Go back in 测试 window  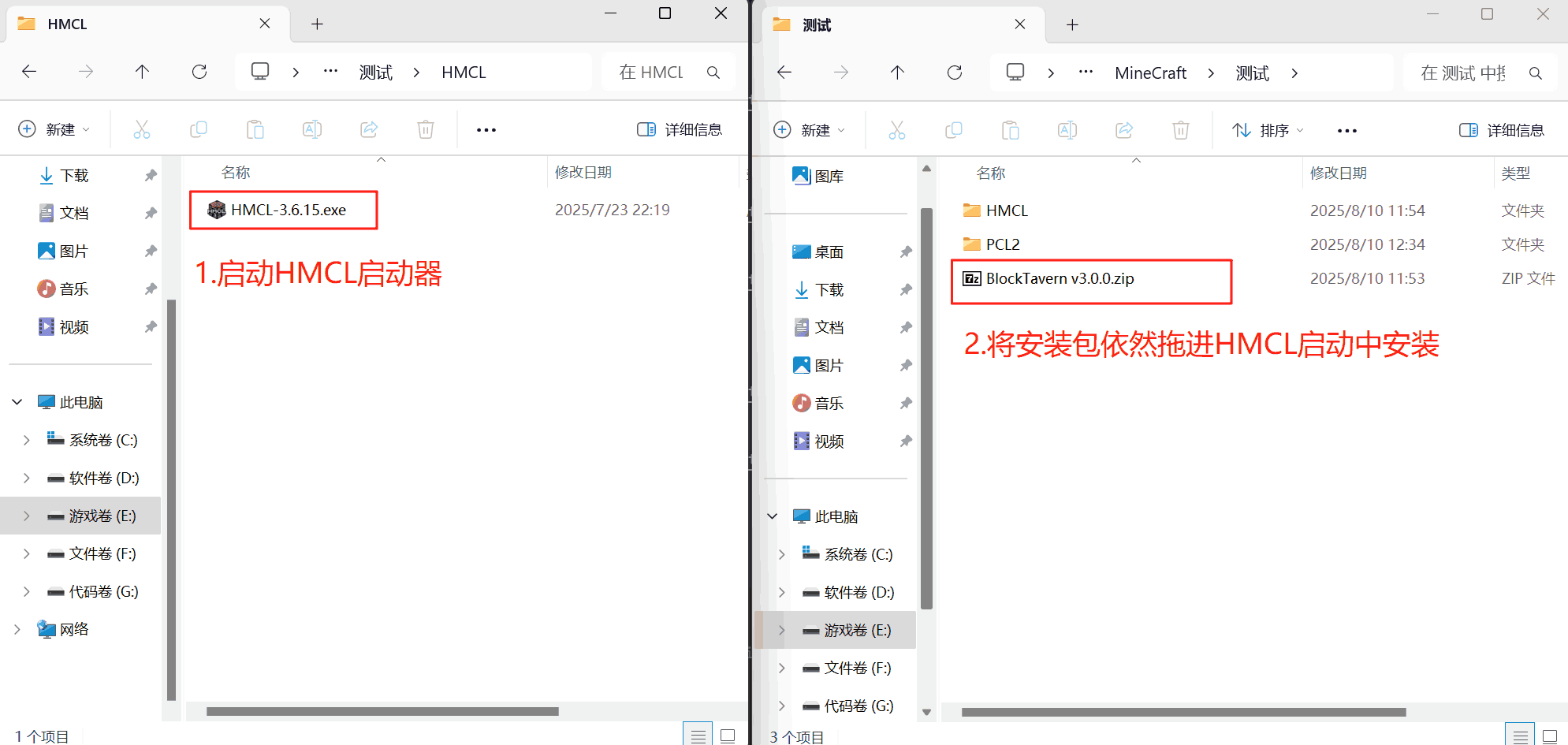784,73
